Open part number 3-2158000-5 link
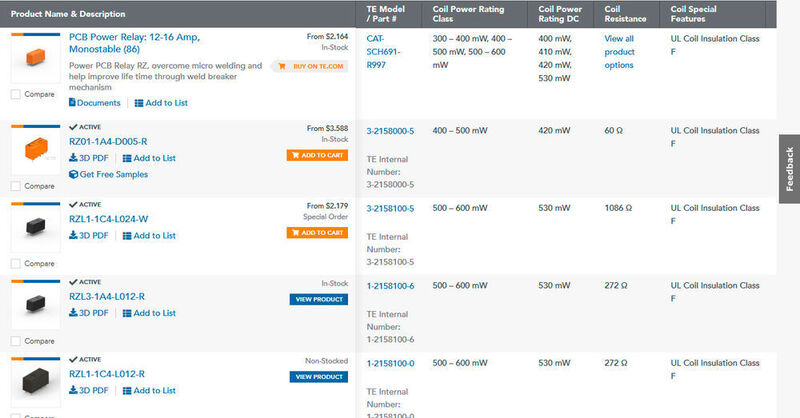The height and width of the screenshot is (418, 800). [390, 131]
